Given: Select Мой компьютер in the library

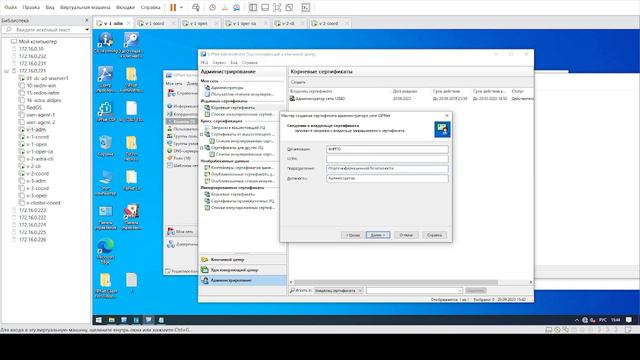Looking at the screenshot, I should [38, 42].
